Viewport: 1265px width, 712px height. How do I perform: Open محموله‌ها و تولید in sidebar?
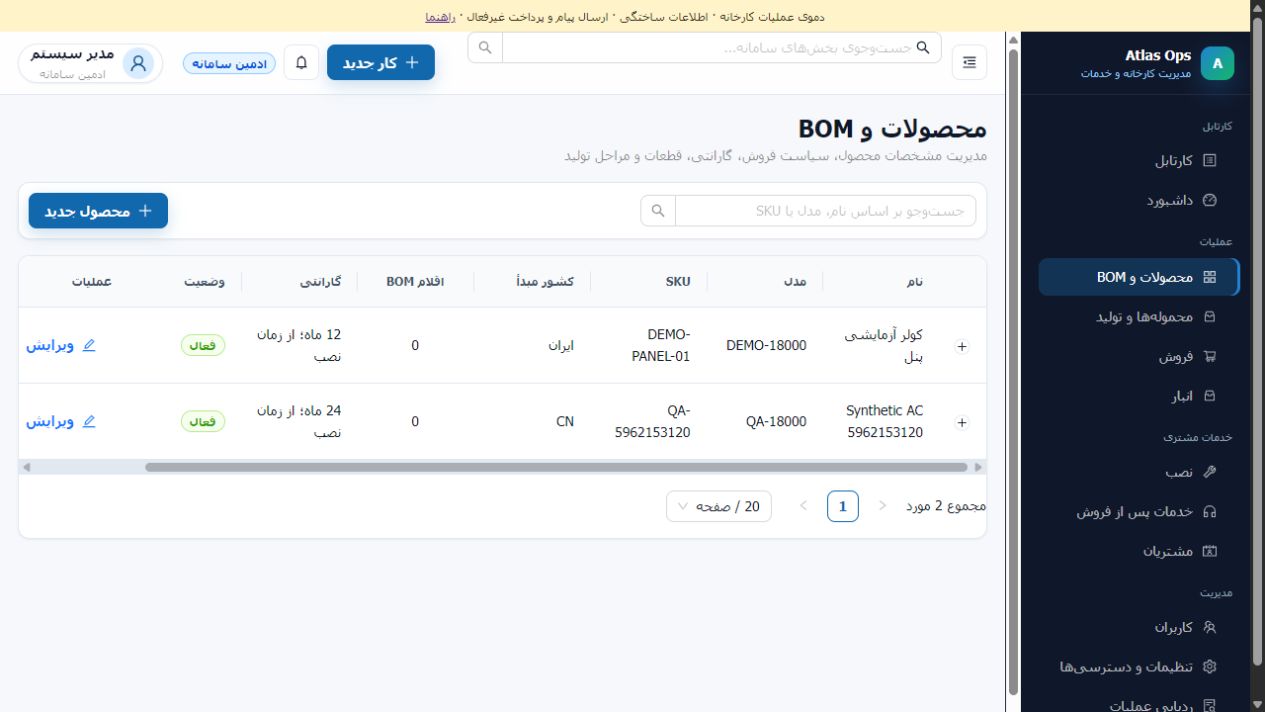click(1138, 317)
